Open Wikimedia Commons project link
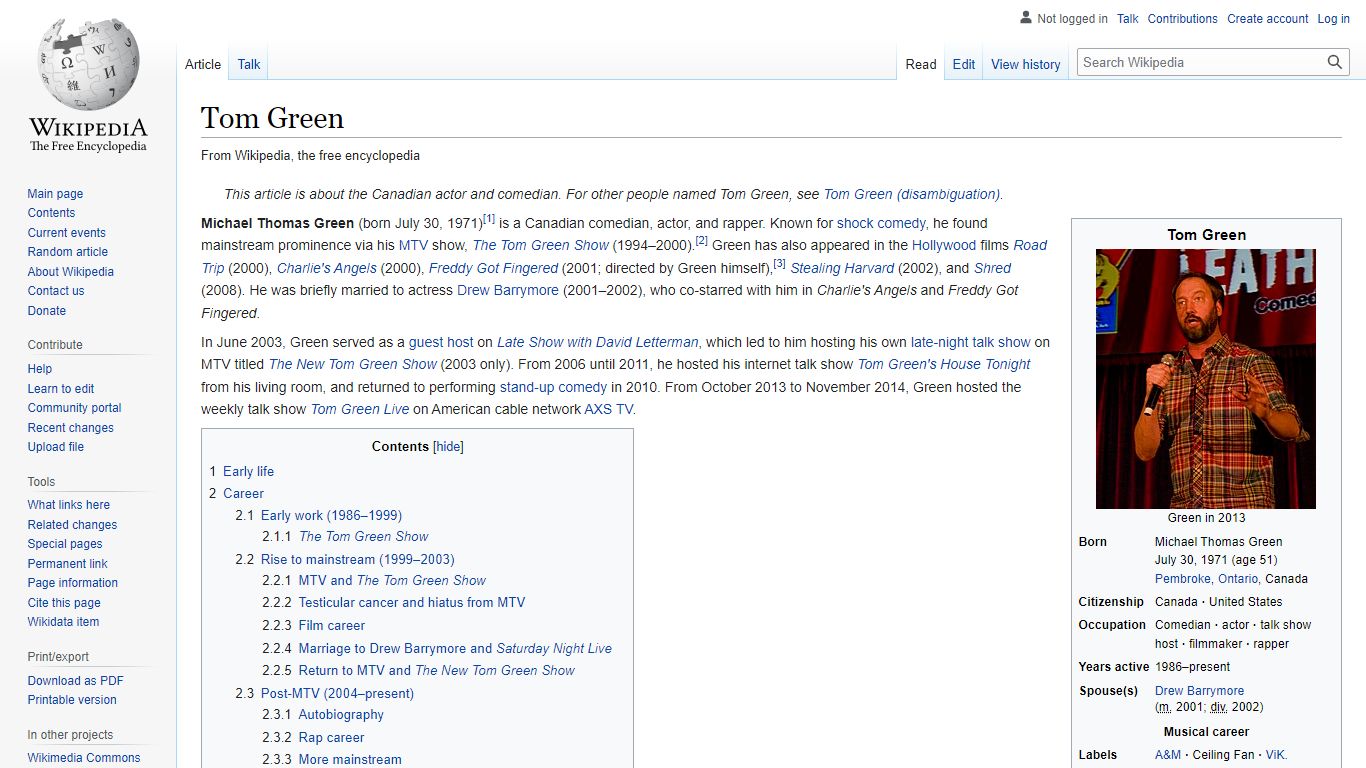This screenshot has height=768, width=1366. [84, 758]
